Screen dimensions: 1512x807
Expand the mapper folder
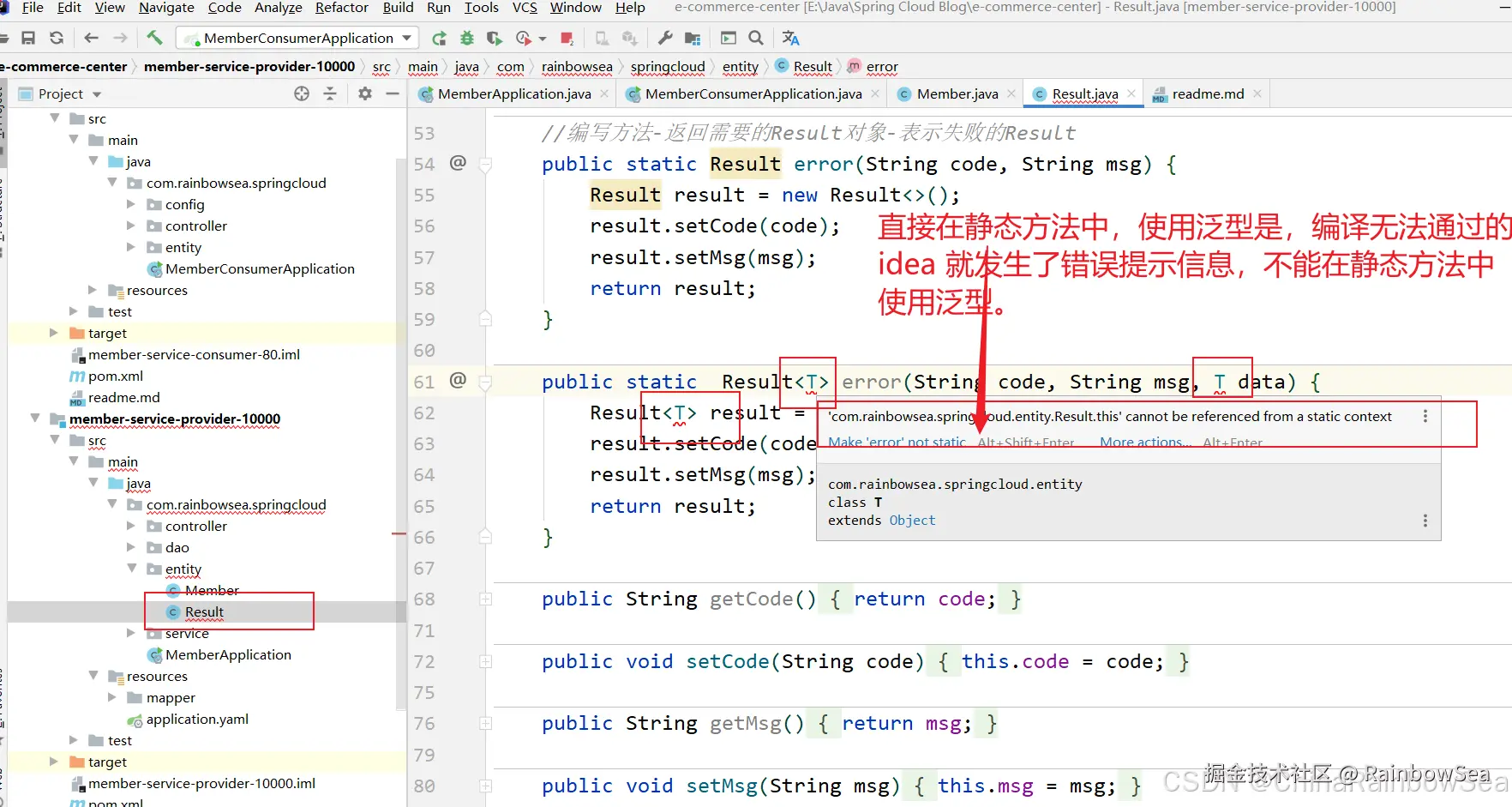pyautogui.click(x=112, y=697)
